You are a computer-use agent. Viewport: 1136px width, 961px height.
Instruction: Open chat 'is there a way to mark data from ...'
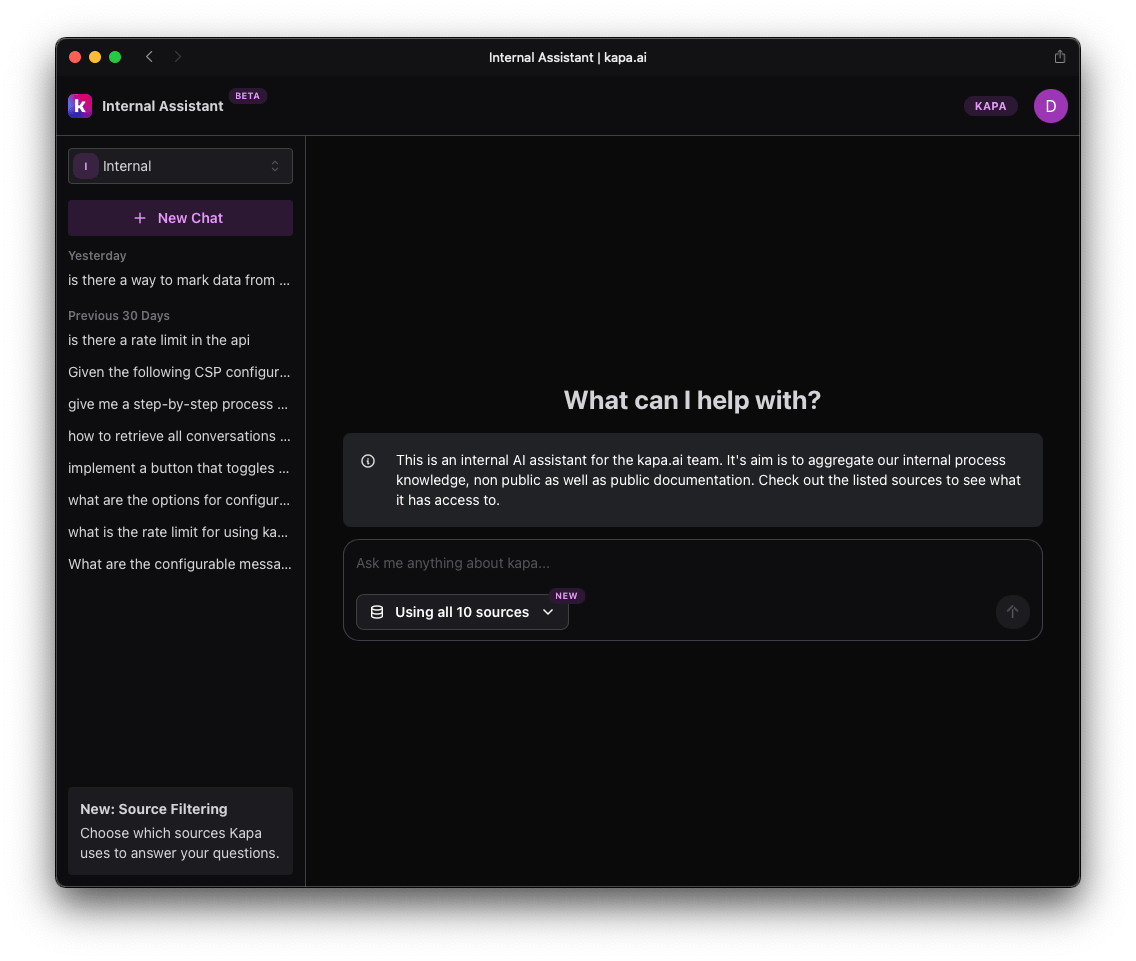point(179,280)
